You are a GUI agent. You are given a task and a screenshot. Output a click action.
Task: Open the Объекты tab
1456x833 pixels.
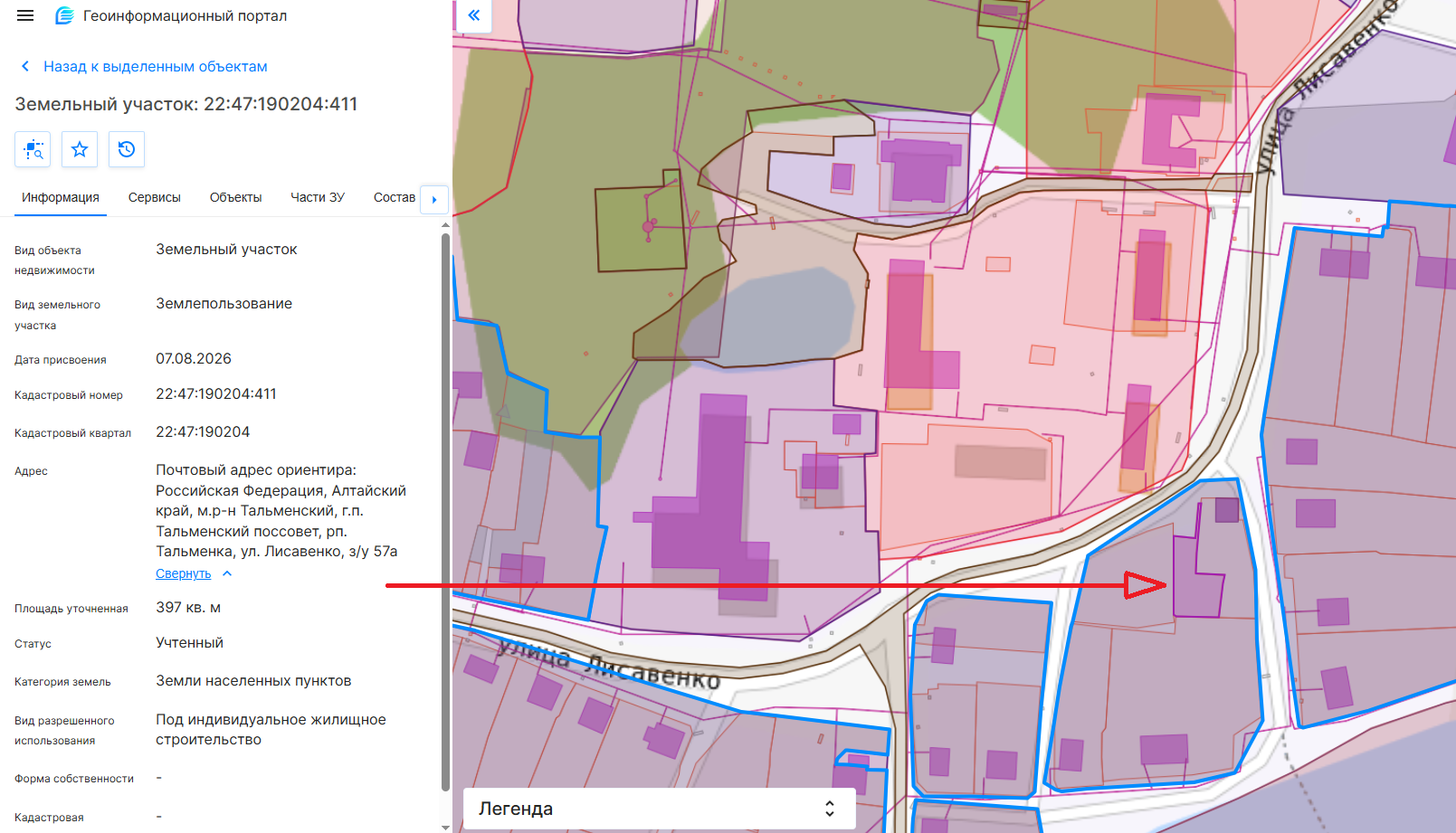point(235,197)
